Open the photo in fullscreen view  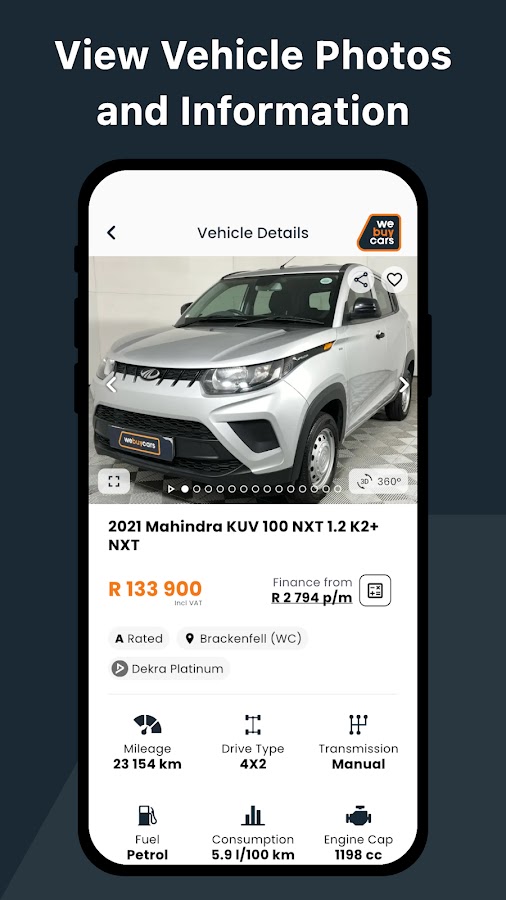114,481
